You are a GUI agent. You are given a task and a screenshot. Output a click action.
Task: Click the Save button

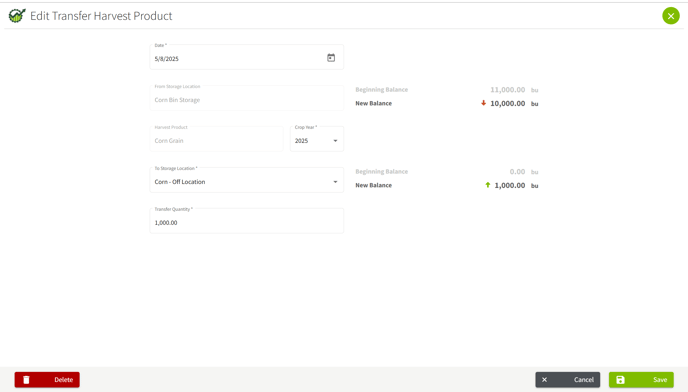pos(641,380)
